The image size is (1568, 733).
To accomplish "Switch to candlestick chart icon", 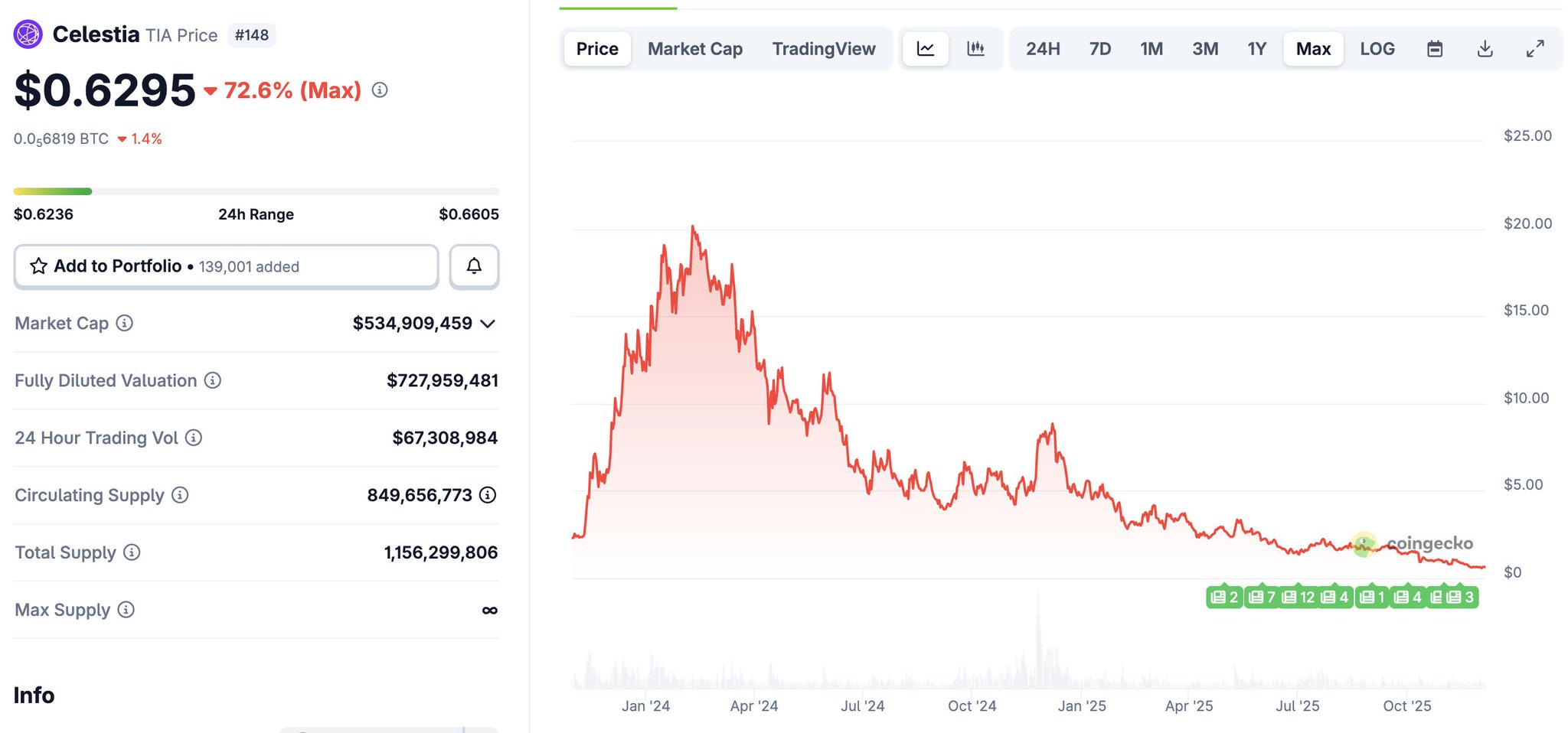I will pos(975,49).
